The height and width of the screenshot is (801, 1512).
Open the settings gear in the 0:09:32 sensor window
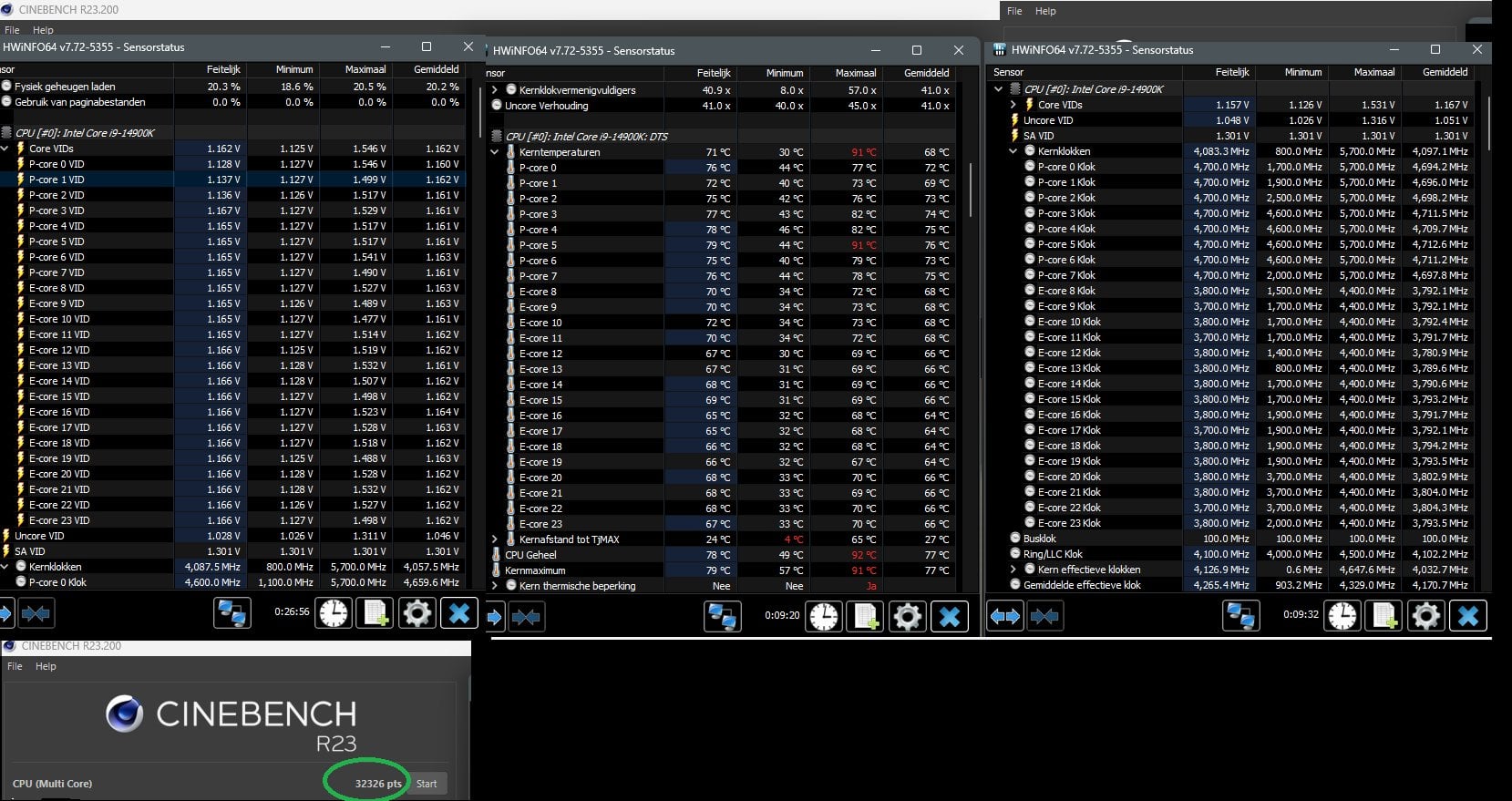[x=1426, y=616]
